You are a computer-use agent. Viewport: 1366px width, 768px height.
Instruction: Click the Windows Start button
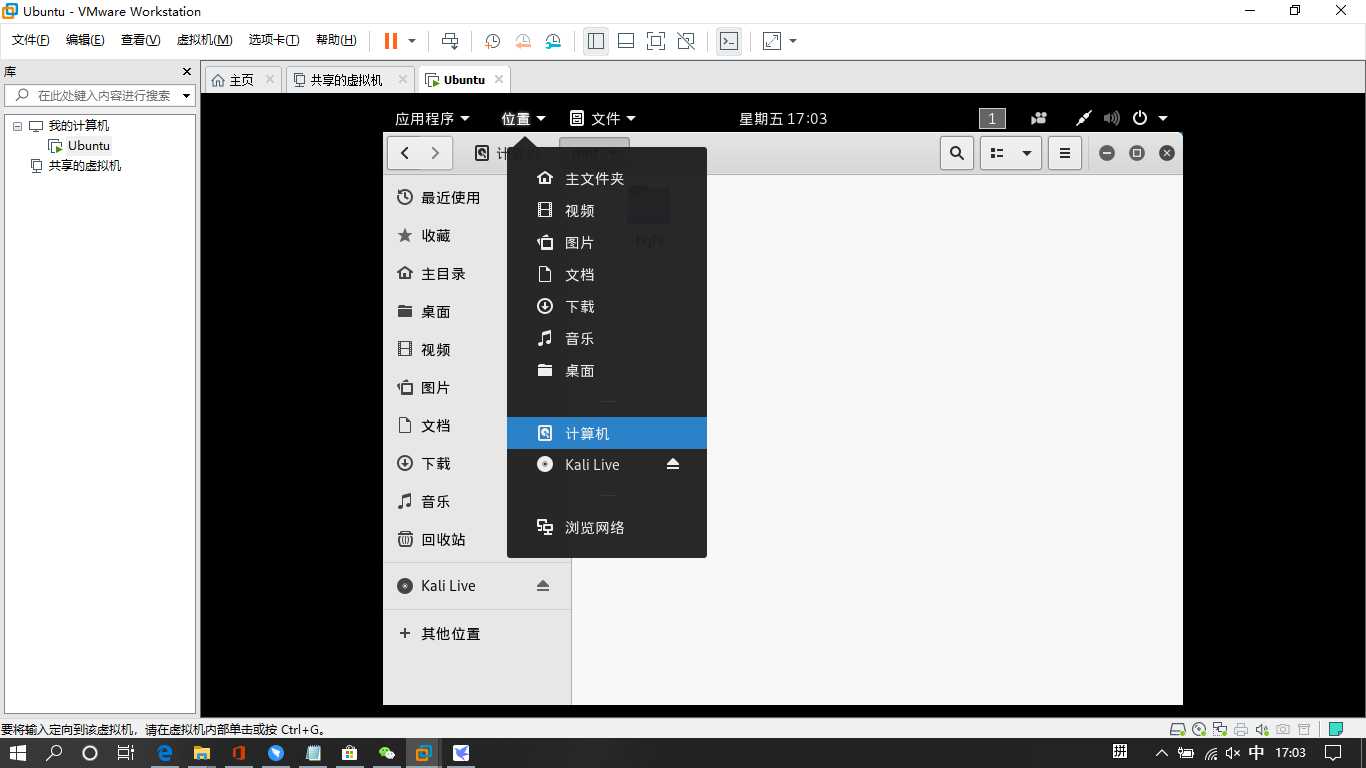18,753
